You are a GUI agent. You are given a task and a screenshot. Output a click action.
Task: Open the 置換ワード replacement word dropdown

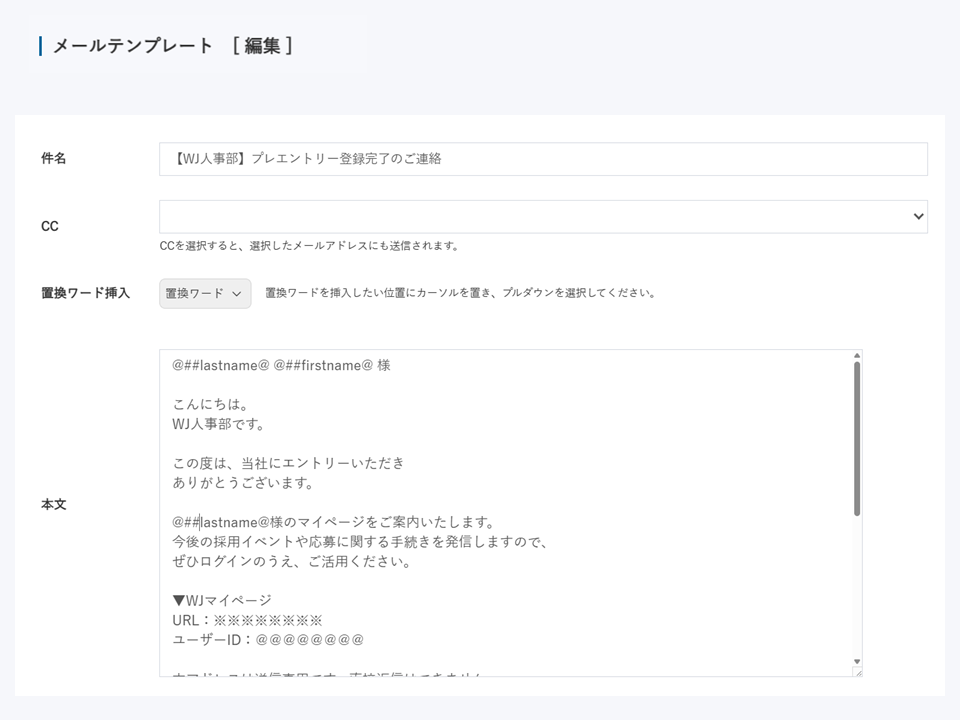(x=203, y=292)
